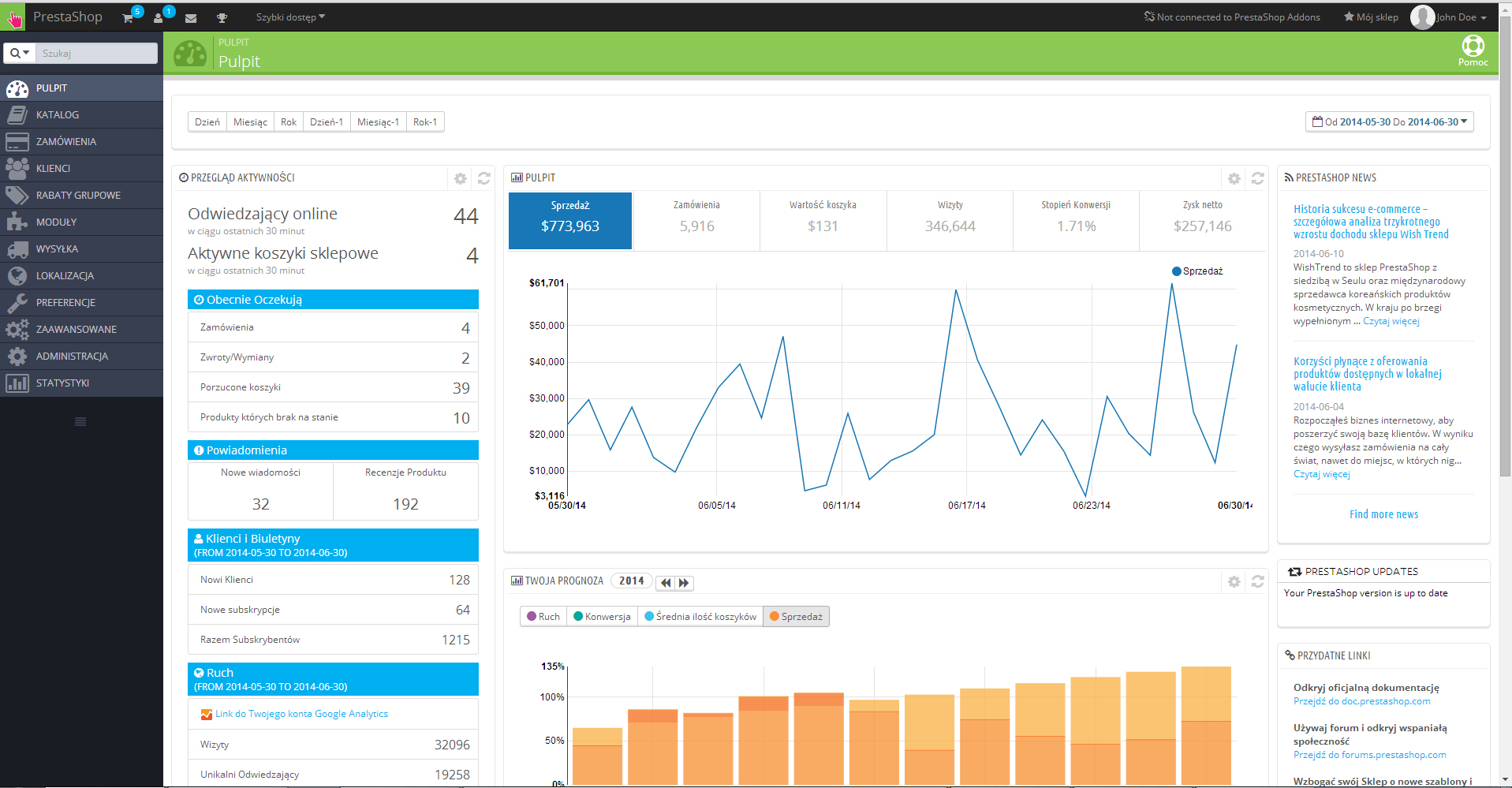
Task: Toggle the Sprzedaż forecast series
Action: [x=796, y=617]
